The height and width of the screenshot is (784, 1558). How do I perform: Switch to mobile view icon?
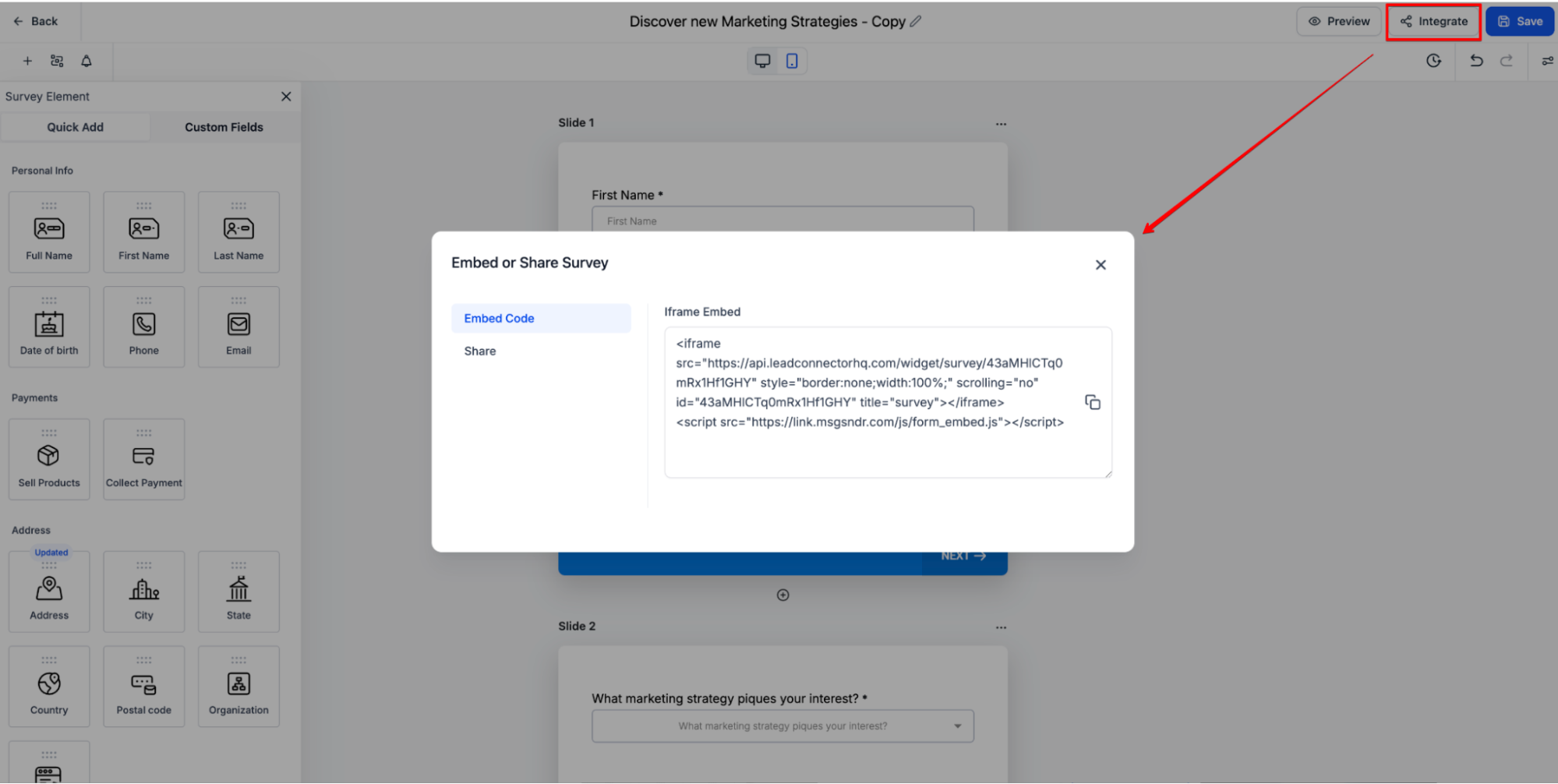(792, 61)
